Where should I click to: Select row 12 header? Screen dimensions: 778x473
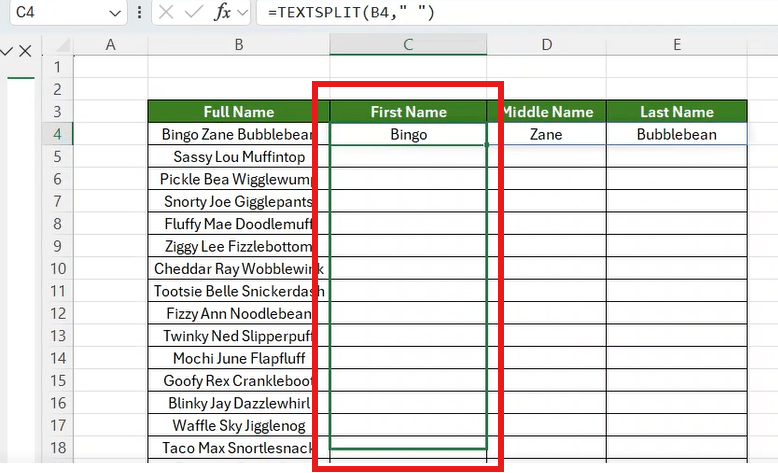click(x=58, y=313)
